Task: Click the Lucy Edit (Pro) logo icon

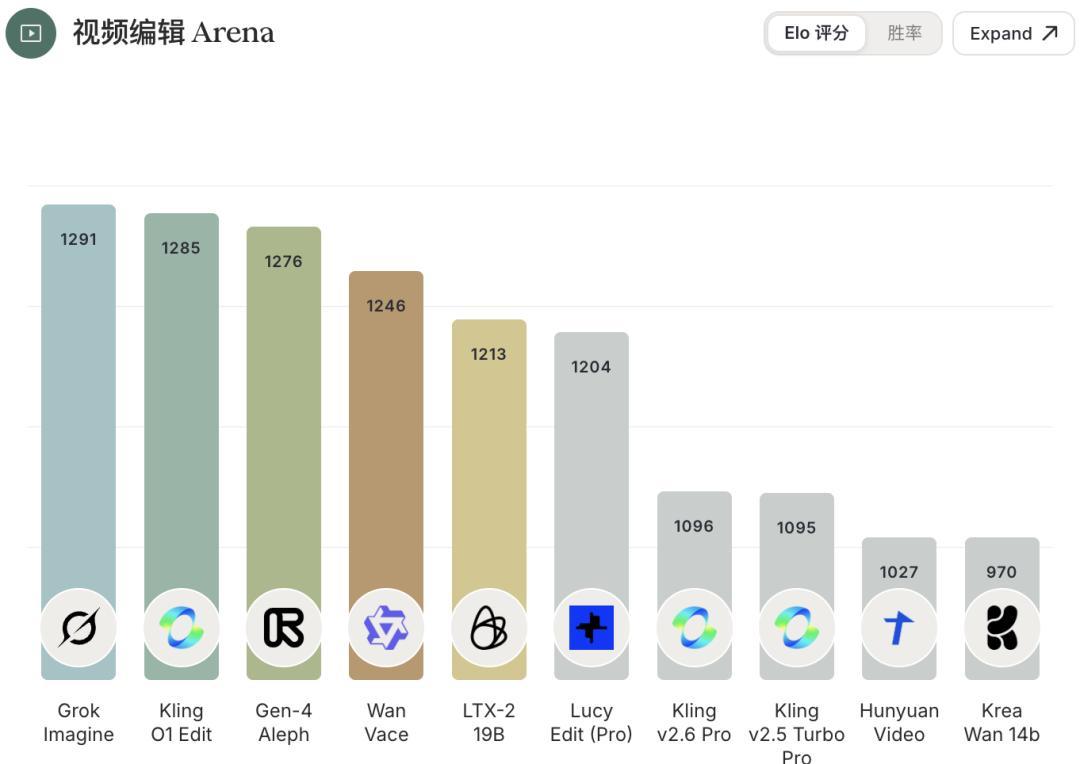Action: tap(591, 627)
